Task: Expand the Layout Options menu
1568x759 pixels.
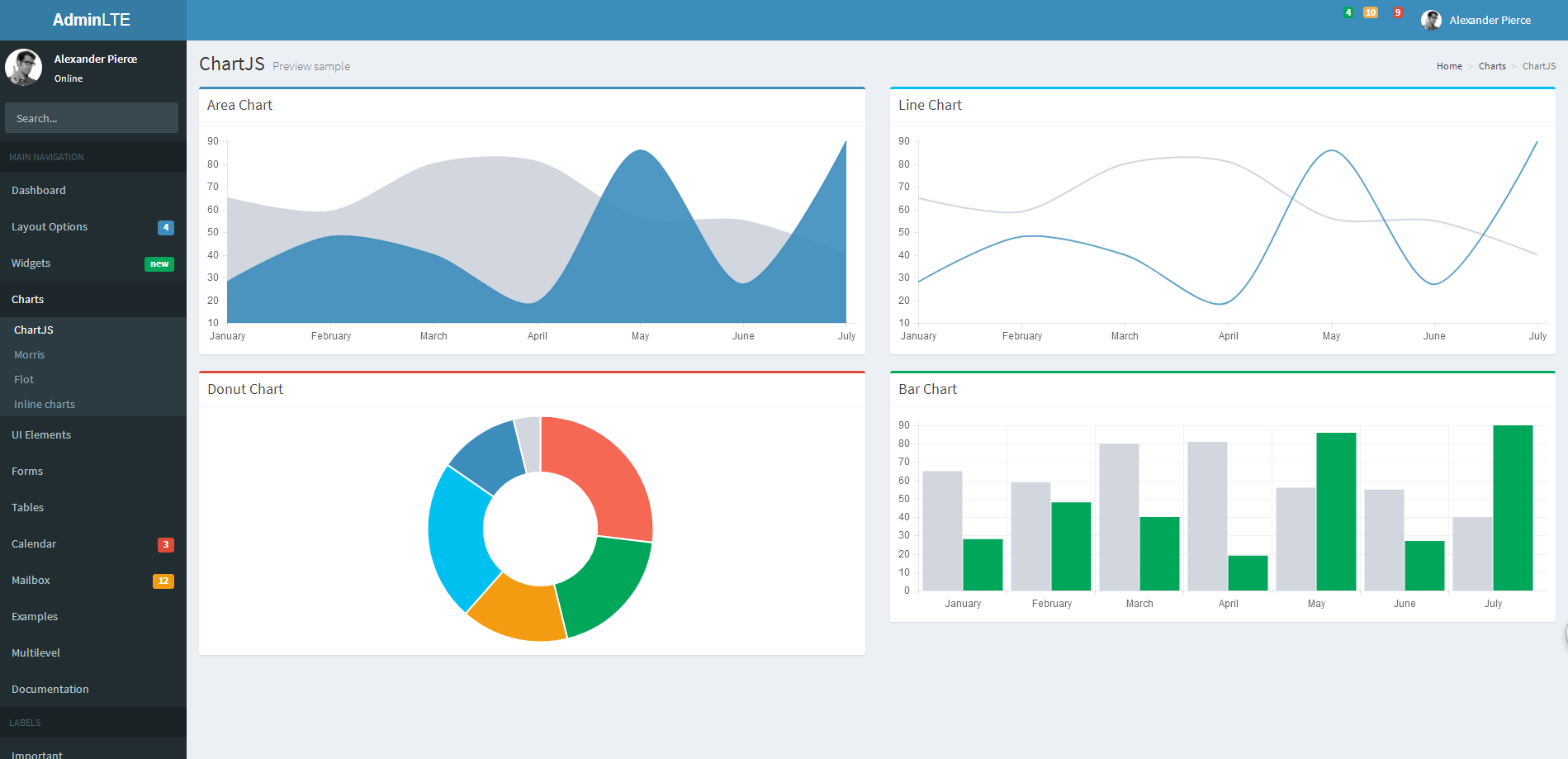Action: (93, 226)
